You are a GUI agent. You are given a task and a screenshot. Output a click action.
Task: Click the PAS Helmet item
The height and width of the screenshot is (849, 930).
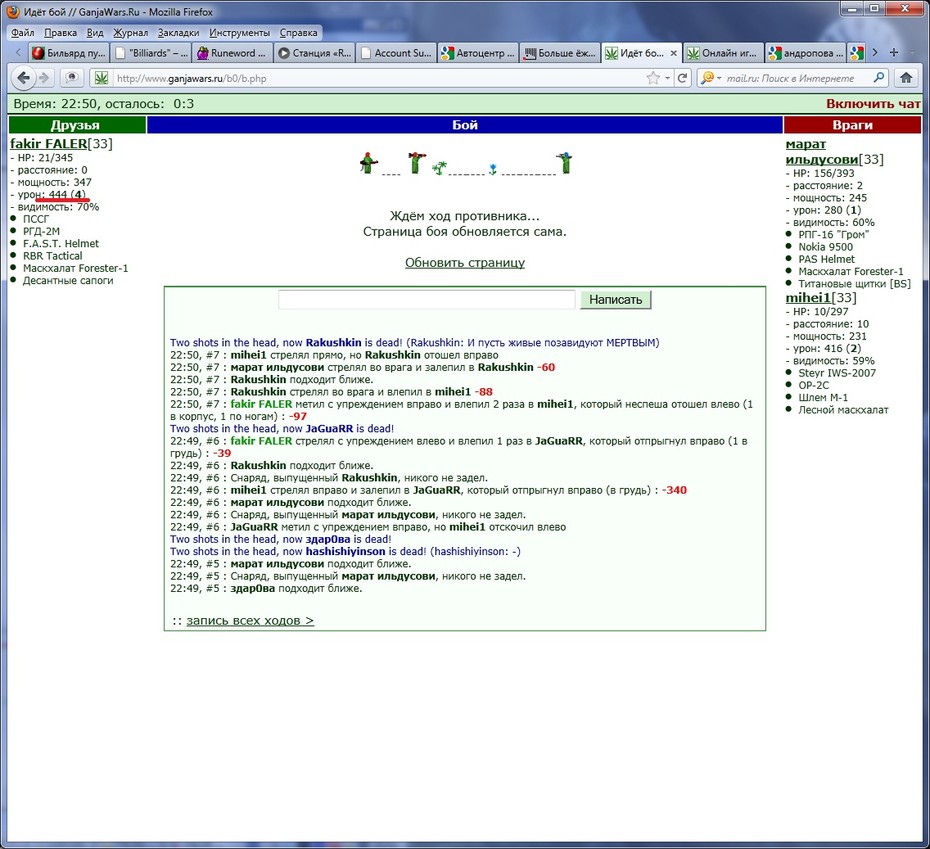[826, 259]
